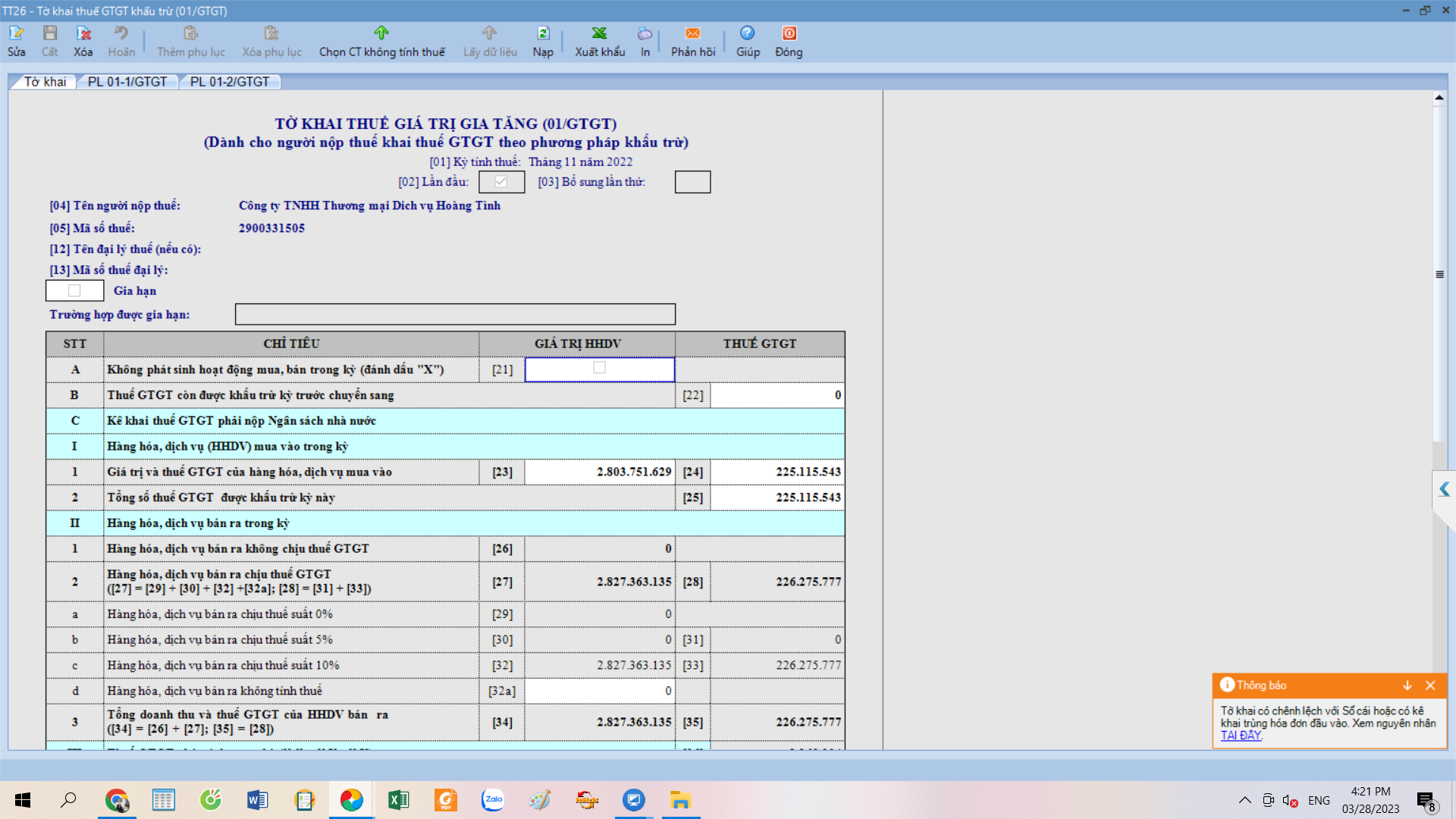Open the notification center icon
The image size is (1456, 819).
click(1426, 801)
